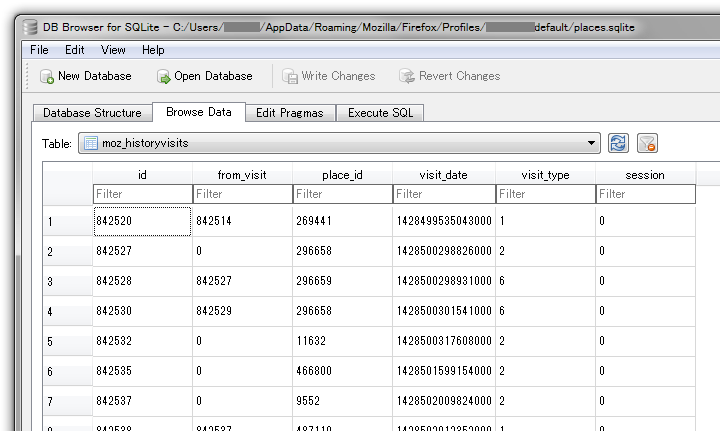Select the id cell 842527
720x431 pixels.
coord(142,251)
